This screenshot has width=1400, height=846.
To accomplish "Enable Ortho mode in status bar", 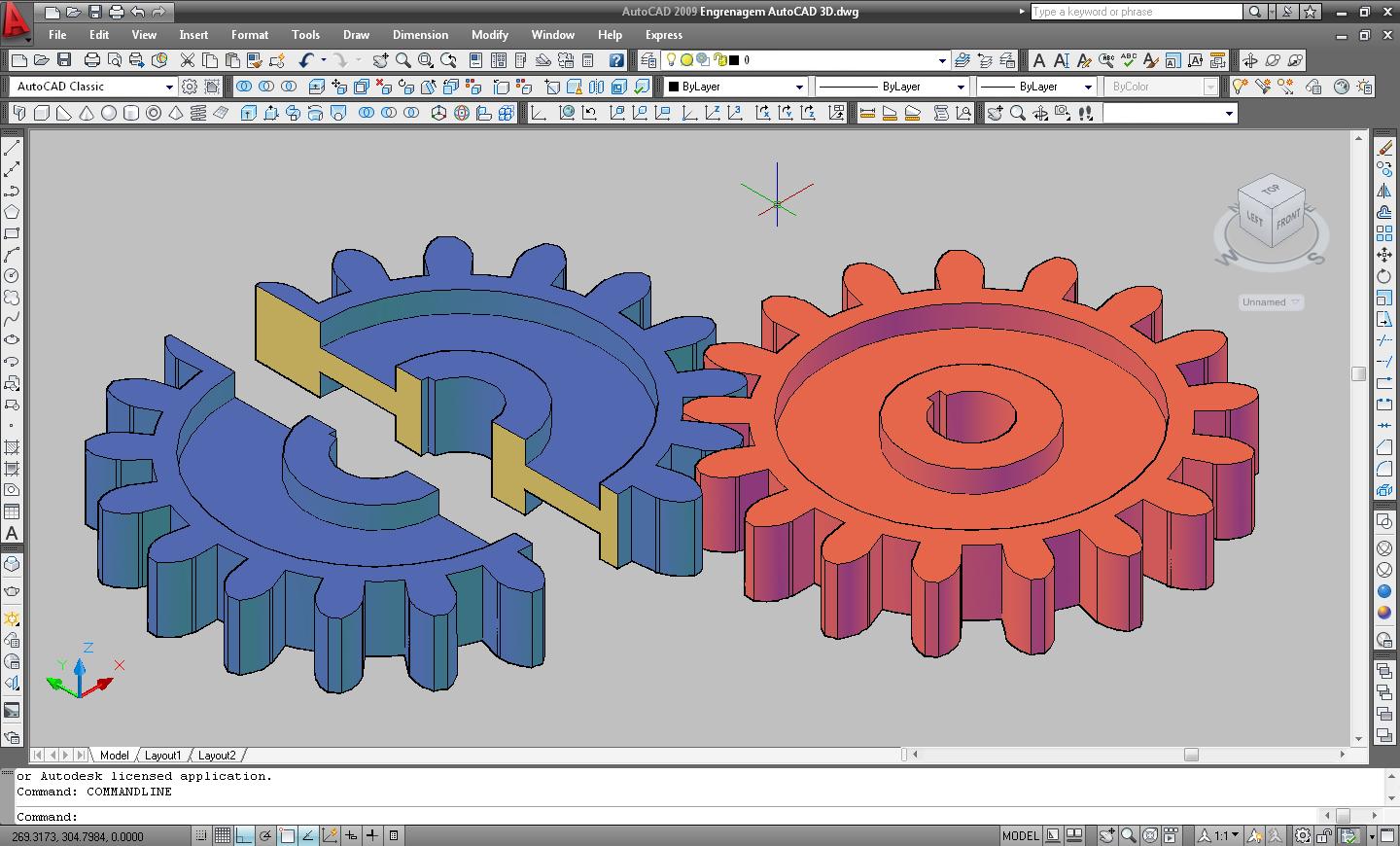I will (243, 833).
